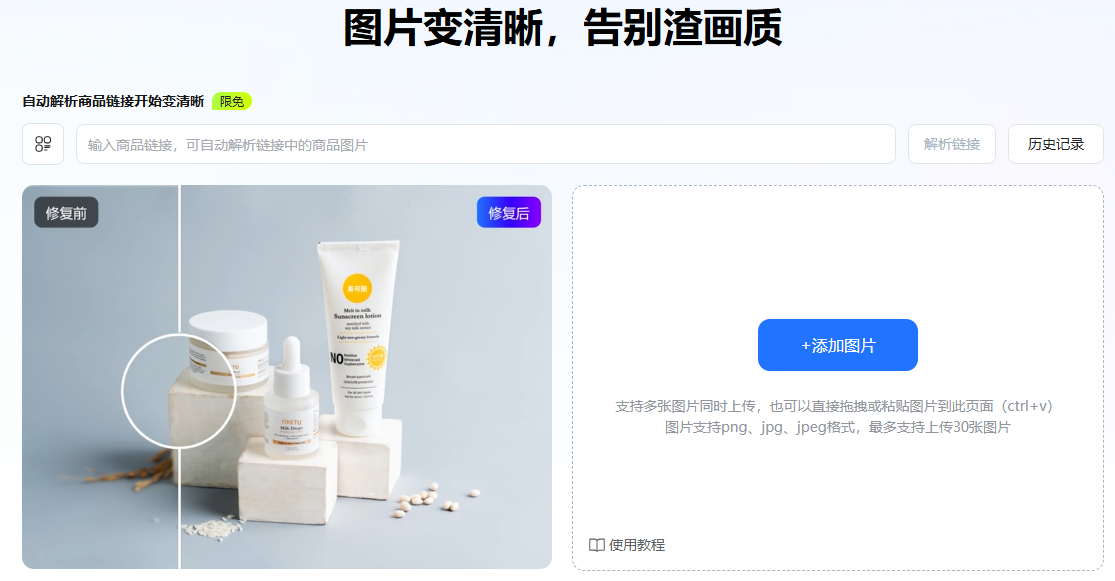Click the 修复后 gradient badge
This screenshot has width=1115, height=581.
click(508, 213)
